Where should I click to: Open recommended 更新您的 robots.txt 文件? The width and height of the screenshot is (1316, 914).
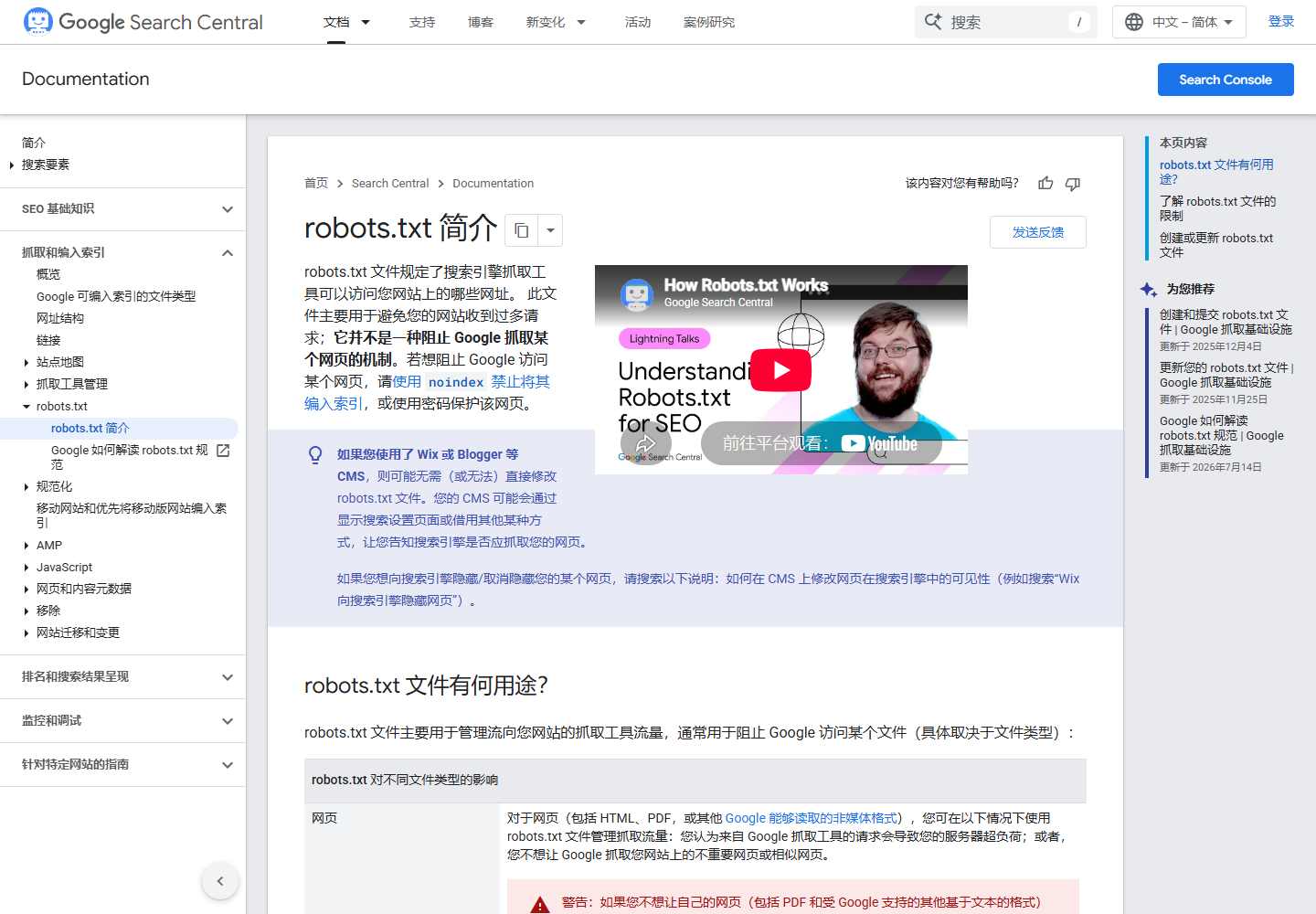(x=1226, y=375)
